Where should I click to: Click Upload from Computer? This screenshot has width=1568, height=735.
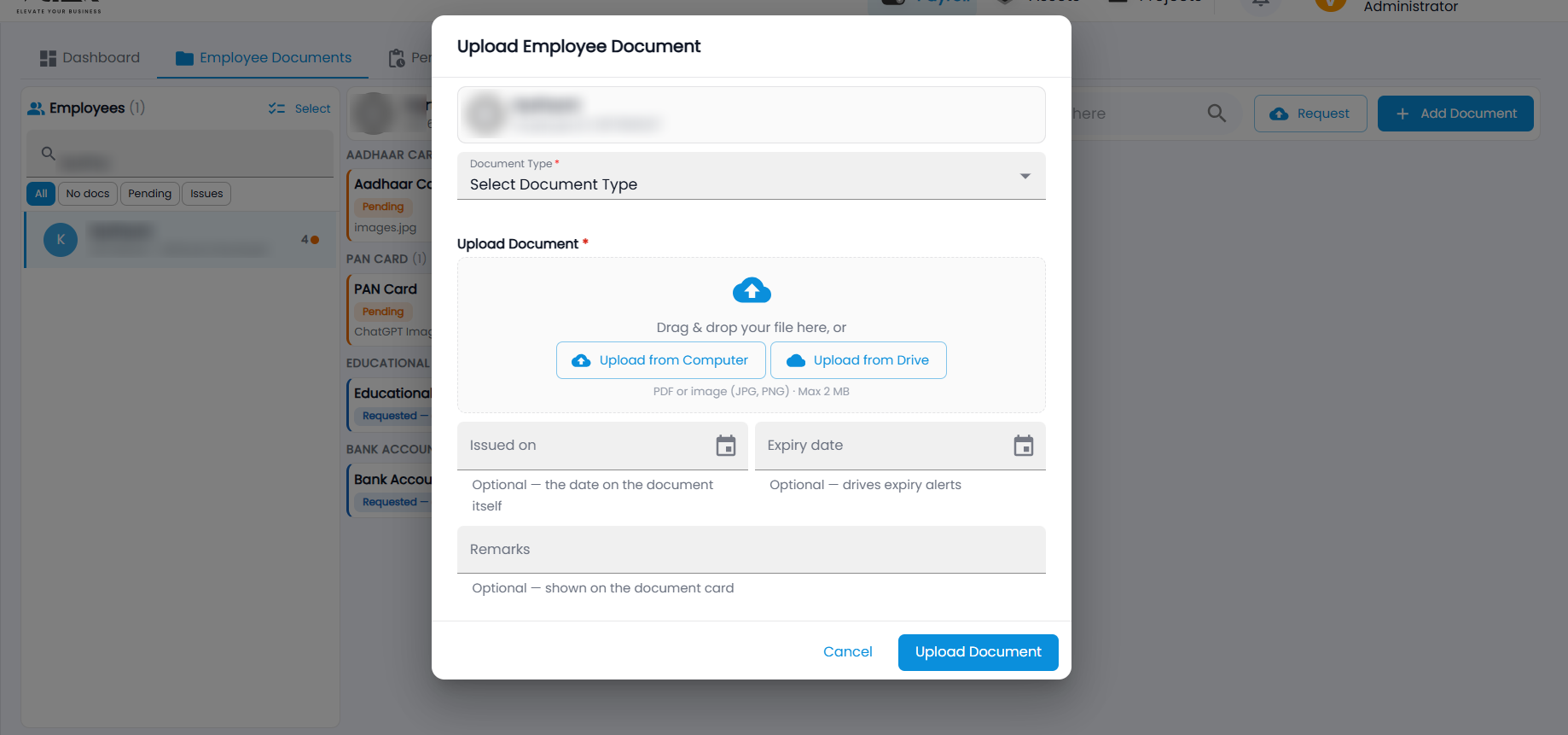[x=661, y=360]
